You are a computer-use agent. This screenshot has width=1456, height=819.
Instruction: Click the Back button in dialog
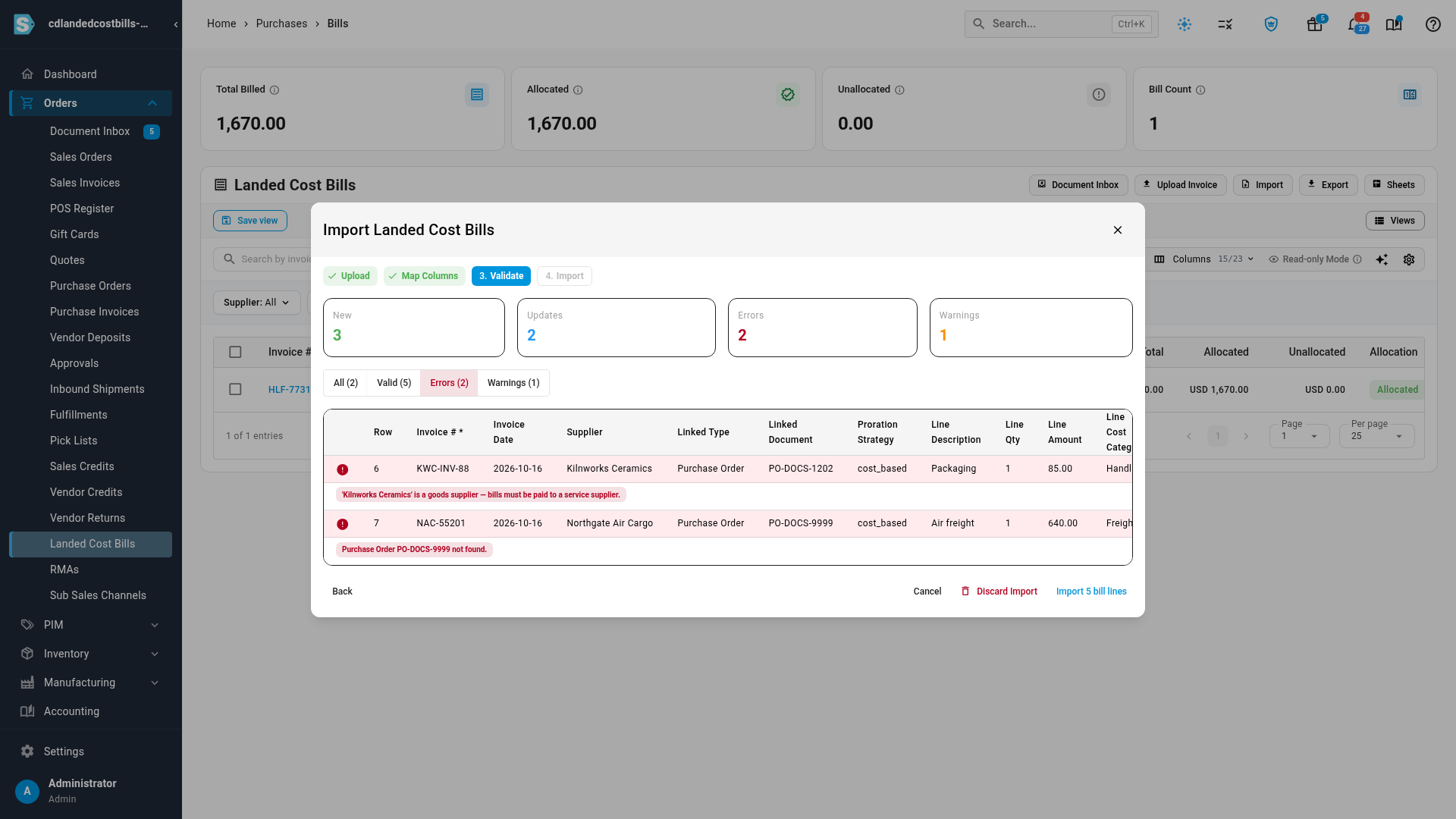[x=342, y=591]
